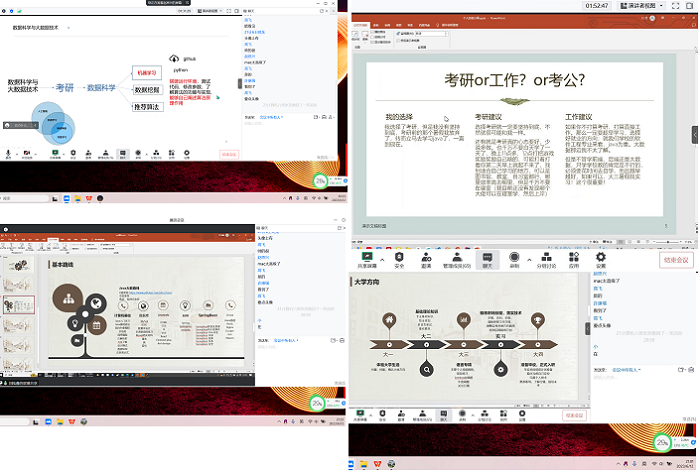Click the large red 结束会议 button
700x471 pixels.
(677, 260)
